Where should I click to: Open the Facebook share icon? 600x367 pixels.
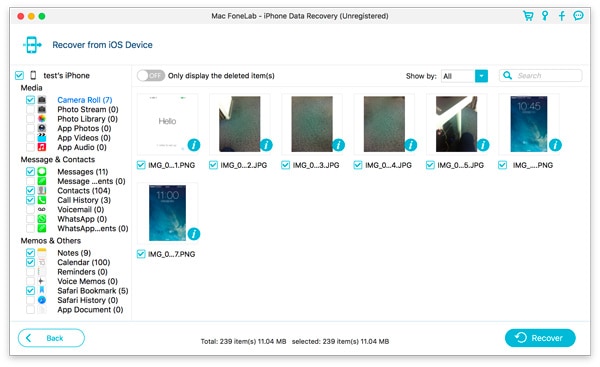562,16
